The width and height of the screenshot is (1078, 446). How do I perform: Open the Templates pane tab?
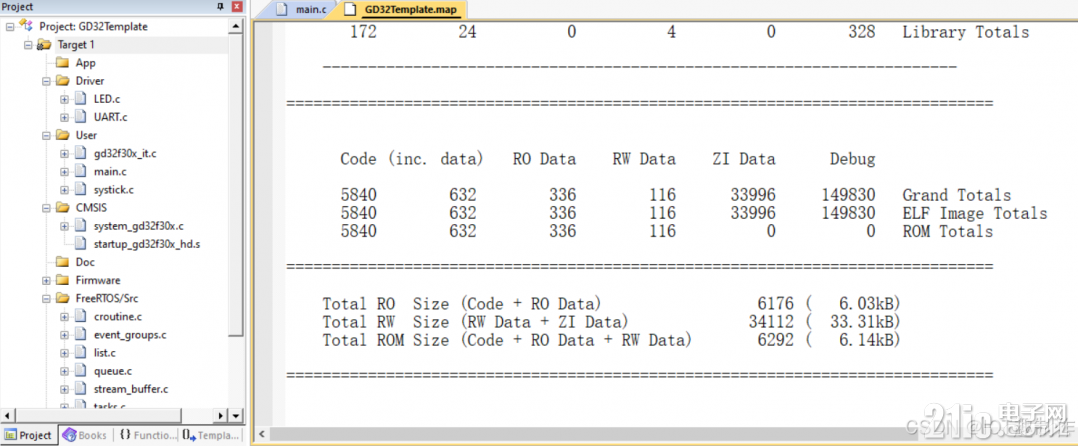point(210,435)
